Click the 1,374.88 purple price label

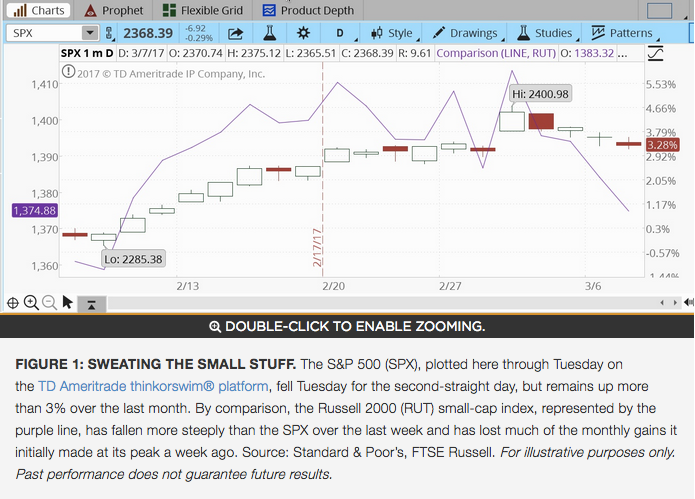point(35,211)
